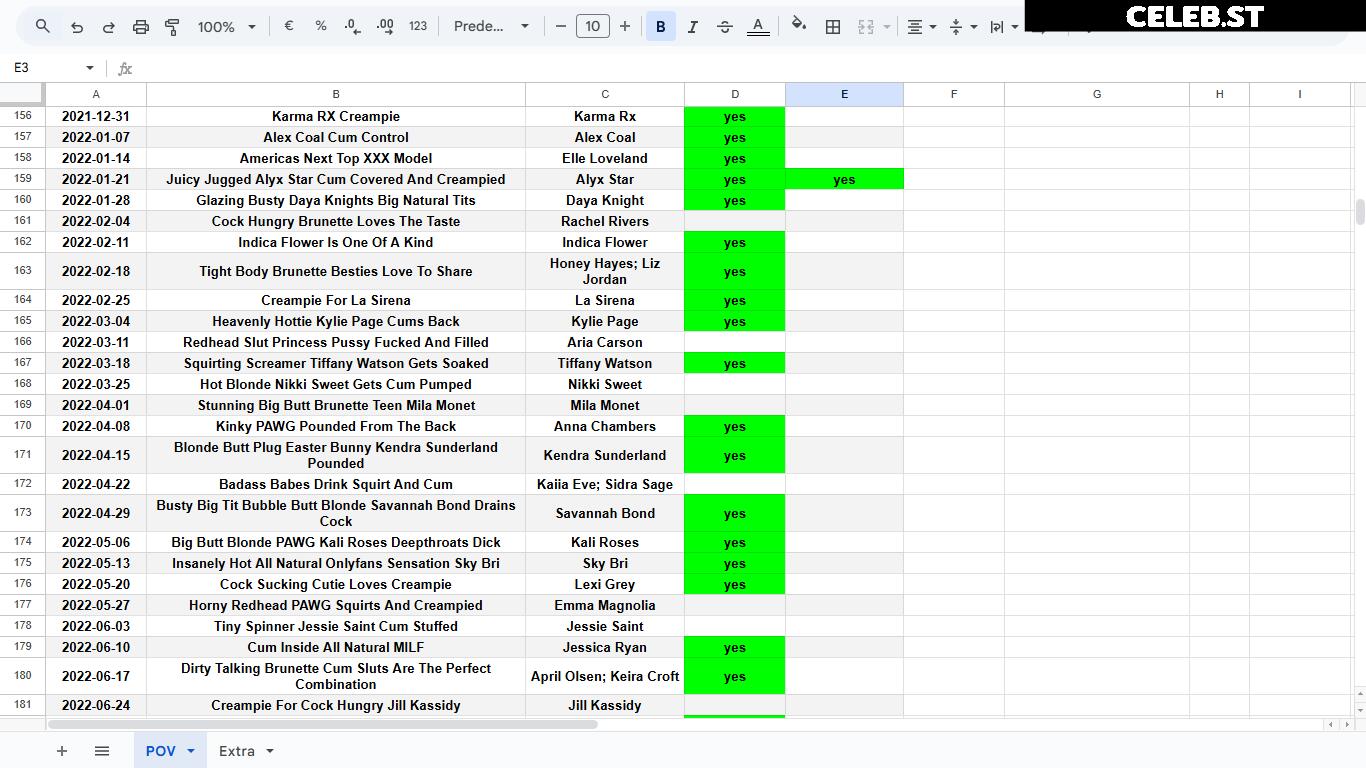Undo the last action

76,27
